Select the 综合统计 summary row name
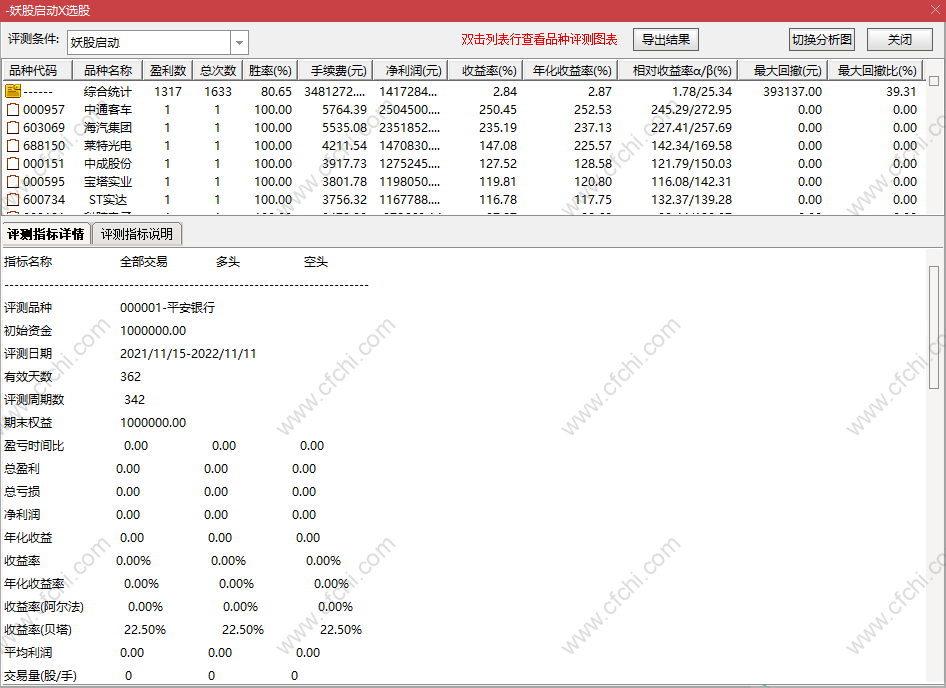This screenshot has height=688, width=946. click(x=107, y=92)
